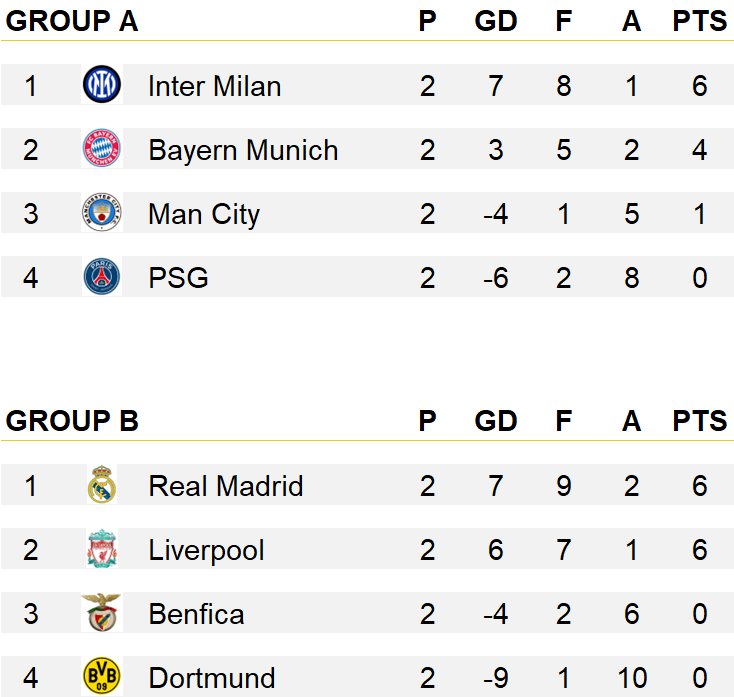Screen dimensions: 734x697
Task: Click the Group A F column header
Action: tap(564, 21)
